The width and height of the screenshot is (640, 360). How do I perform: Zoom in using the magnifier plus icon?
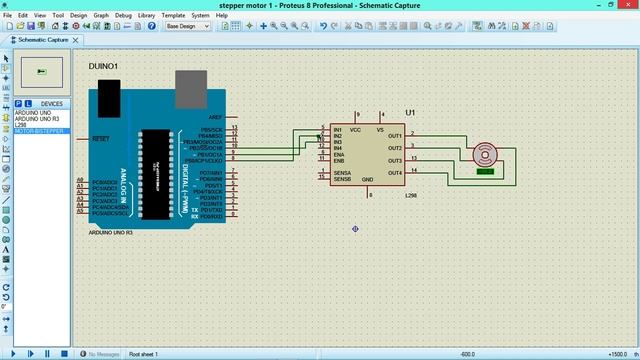click(x=273, y=26)
